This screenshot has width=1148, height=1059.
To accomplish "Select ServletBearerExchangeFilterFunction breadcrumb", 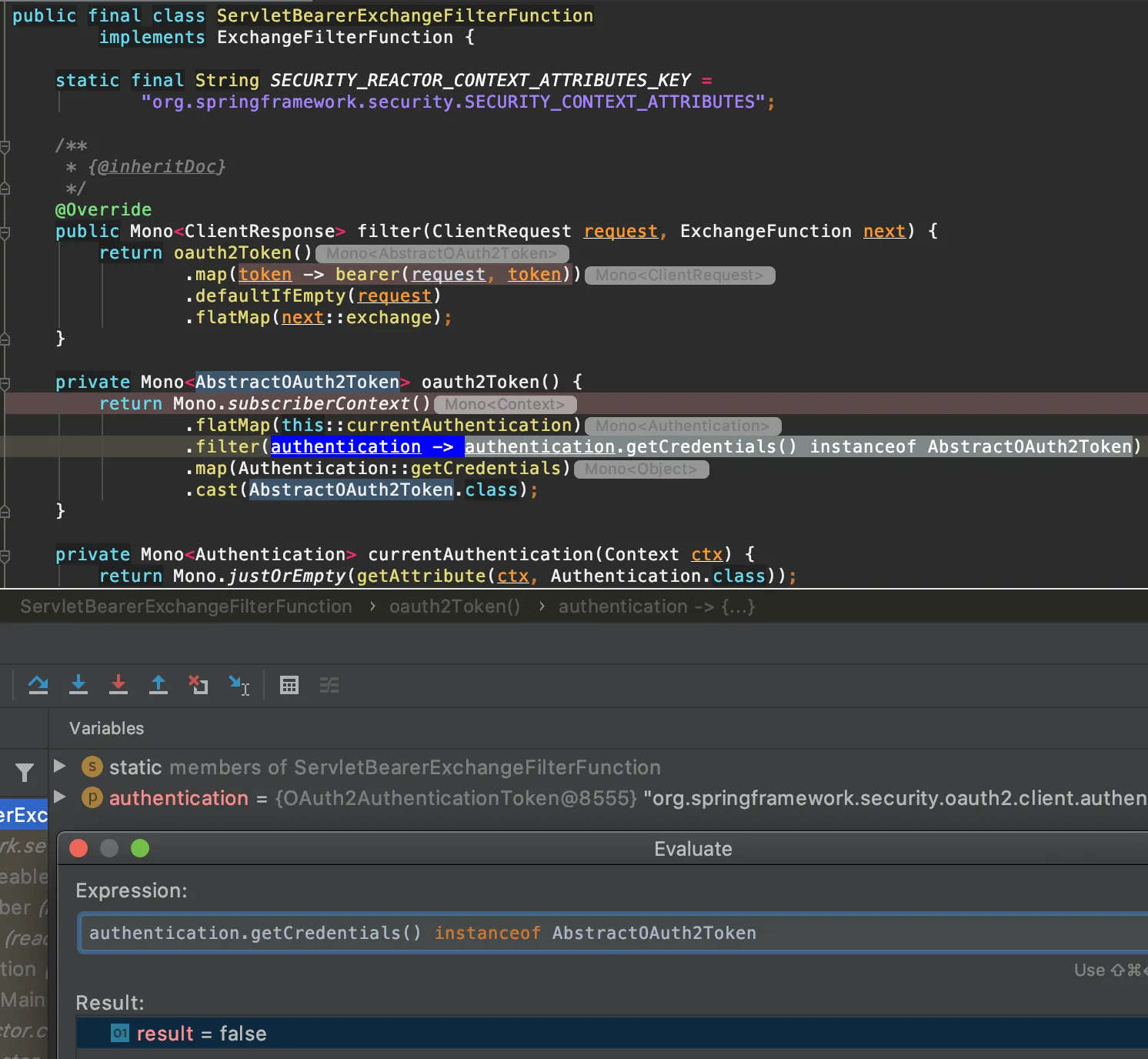I will pos(186,606).
